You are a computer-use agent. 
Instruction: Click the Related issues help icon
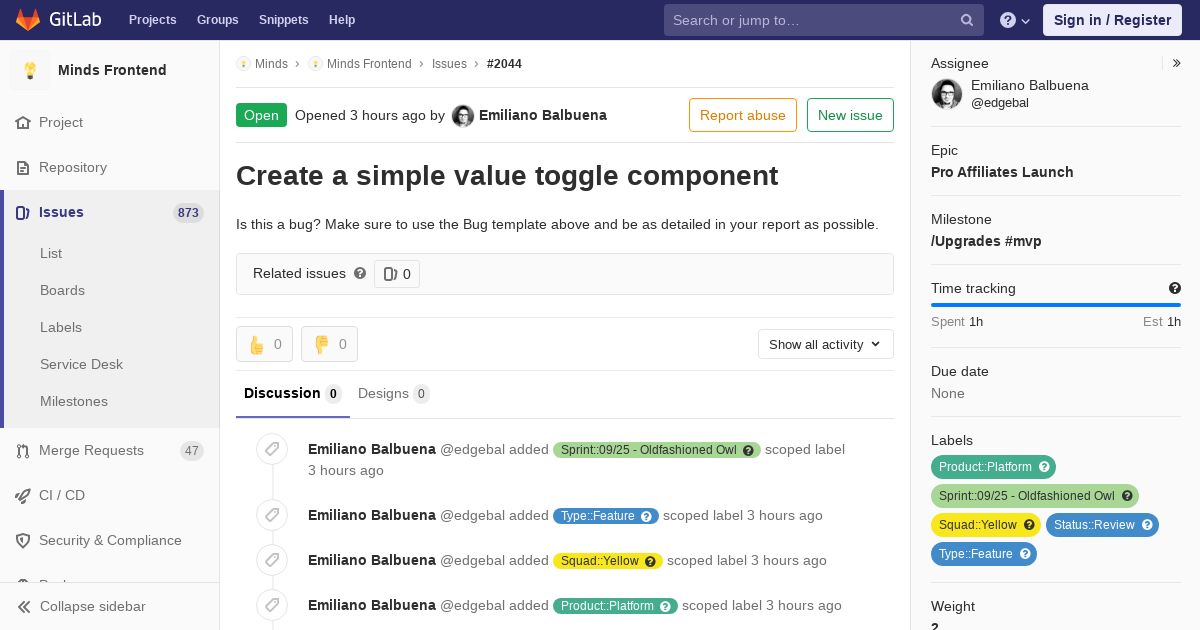point(360,273)
